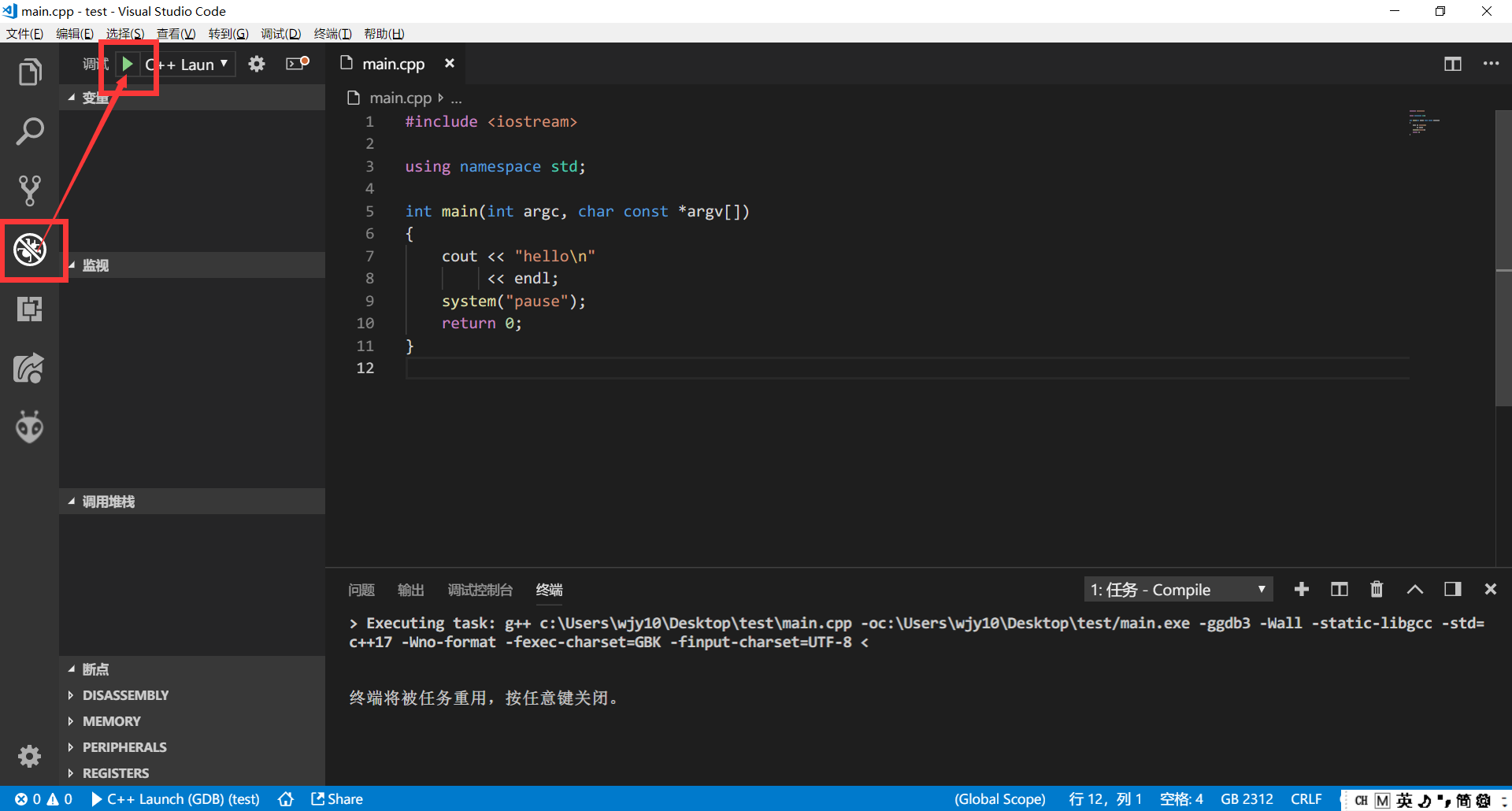Switch to the 调试控制台 (Debug Console) tab

tap(480, 590)
